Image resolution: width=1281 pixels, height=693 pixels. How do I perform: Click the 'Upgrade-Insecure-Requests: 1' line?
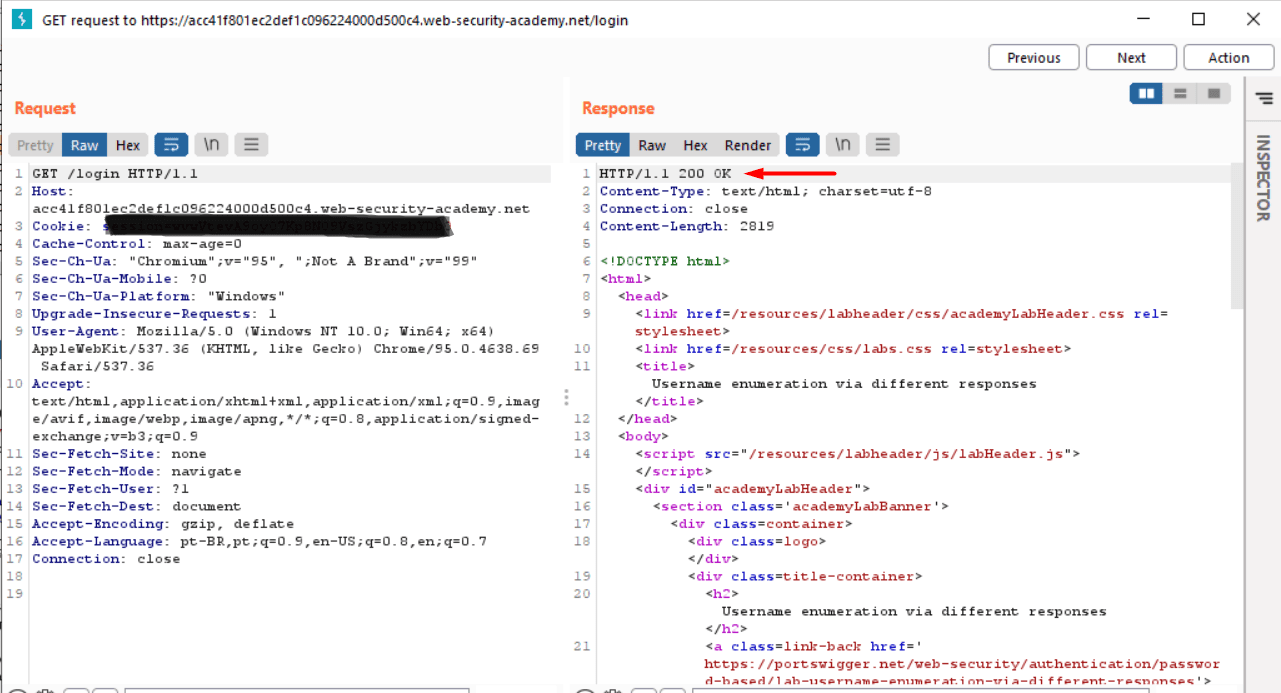tap(154, 314)
